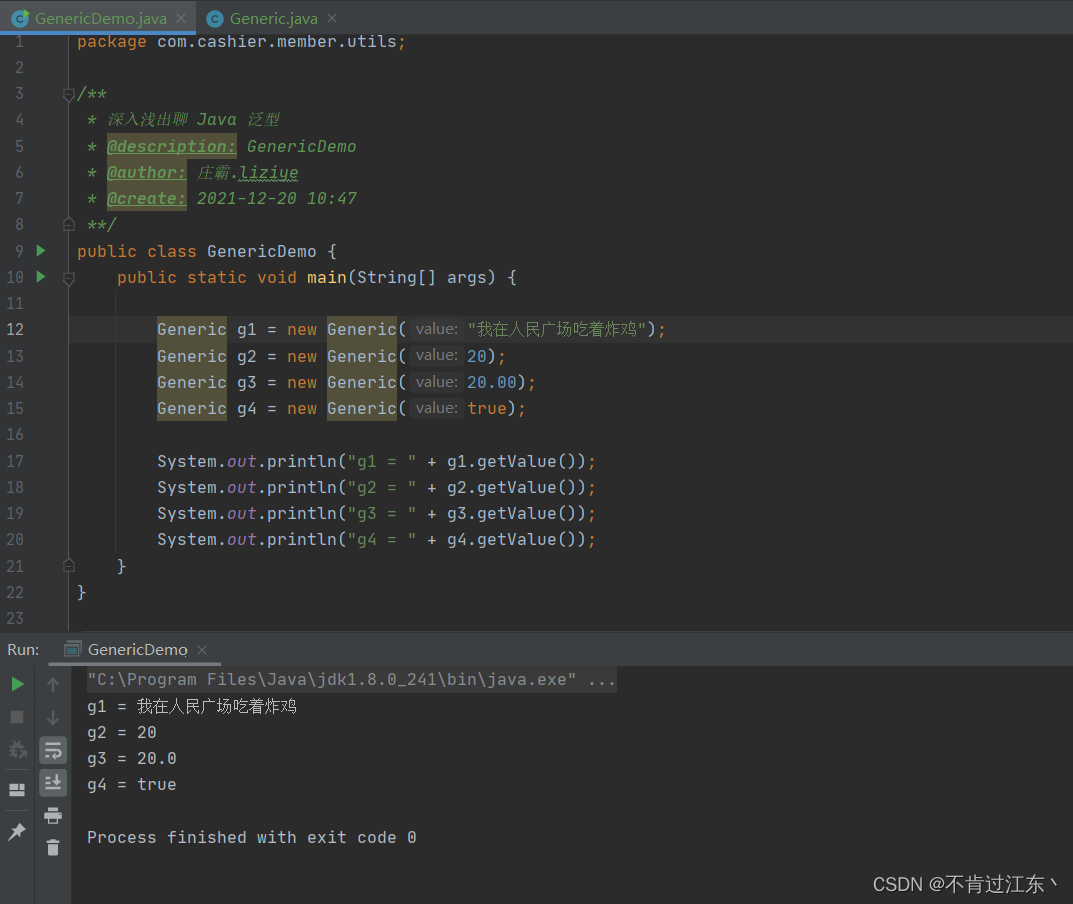Screen dimensions: 1073x904
Task: Click the Javadoc end fold marker at line 8
Action: pyautogui.click(x=68, y=224)
